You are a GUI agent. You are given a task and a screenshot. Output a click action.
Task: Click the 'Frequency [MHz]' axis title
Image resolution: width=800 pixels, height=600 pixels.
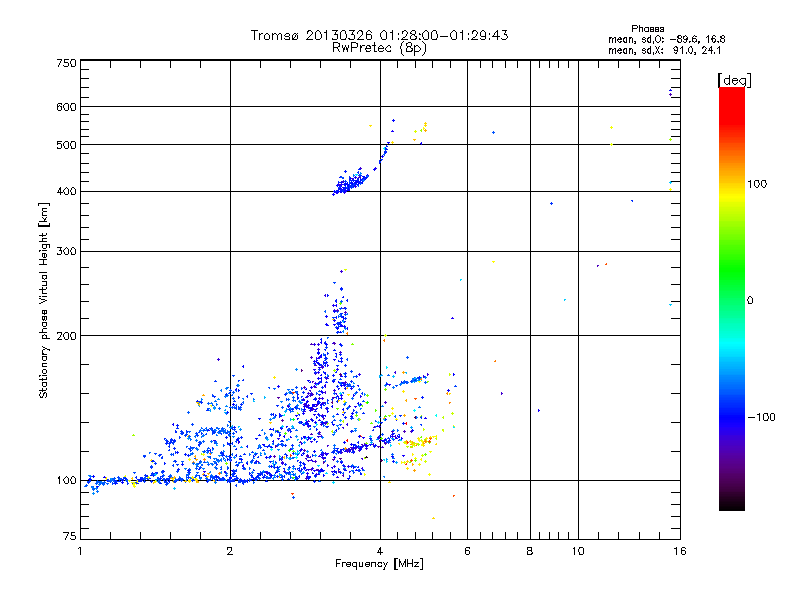(x=379, y=564)
